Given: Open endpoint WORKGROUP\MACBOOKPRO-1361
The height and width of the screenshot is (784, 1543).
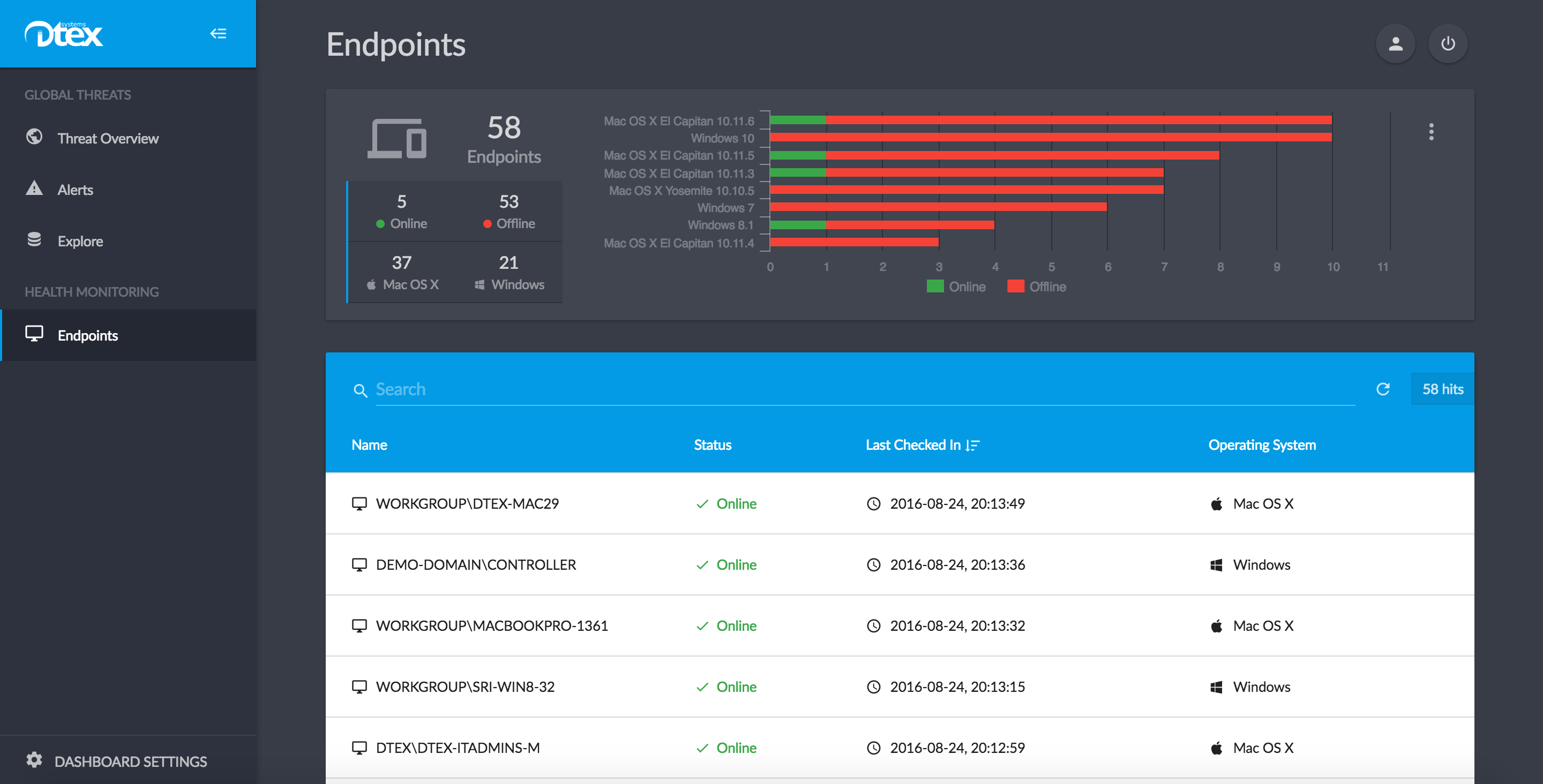Looking at the screenshot, I should (492, 626).
